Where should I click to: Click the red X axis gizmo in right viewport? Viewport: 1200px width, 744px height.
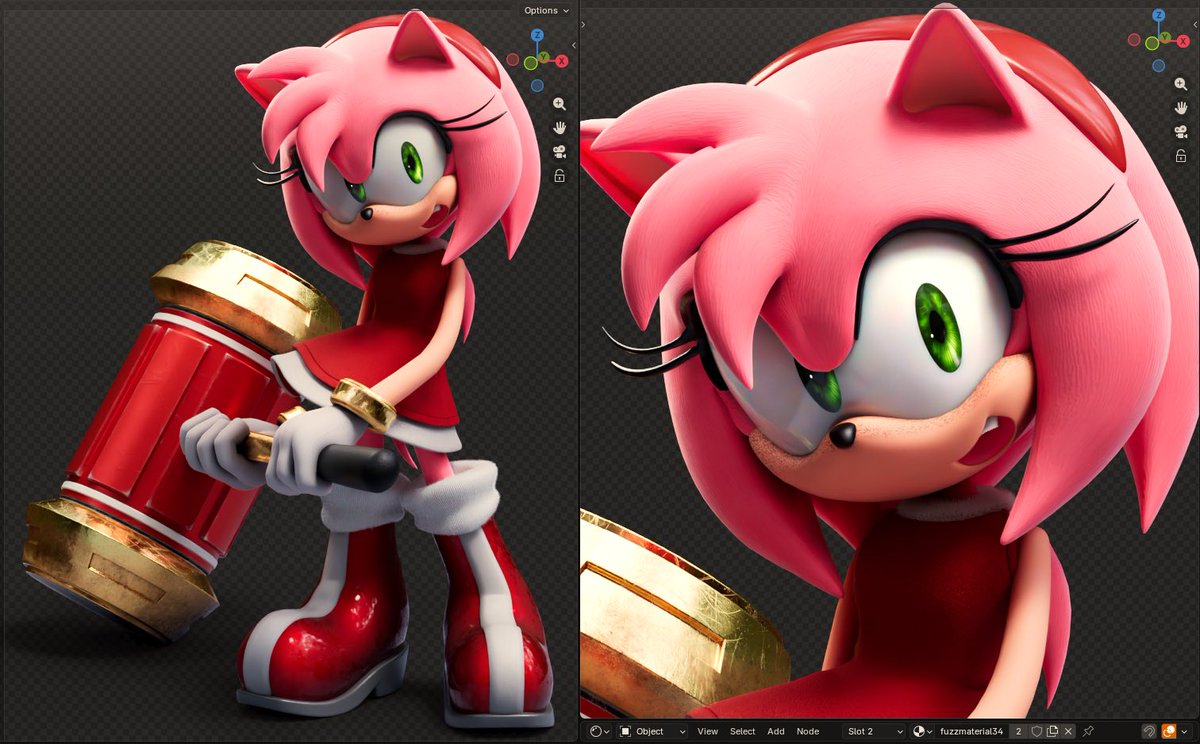tap(1183, 41)
